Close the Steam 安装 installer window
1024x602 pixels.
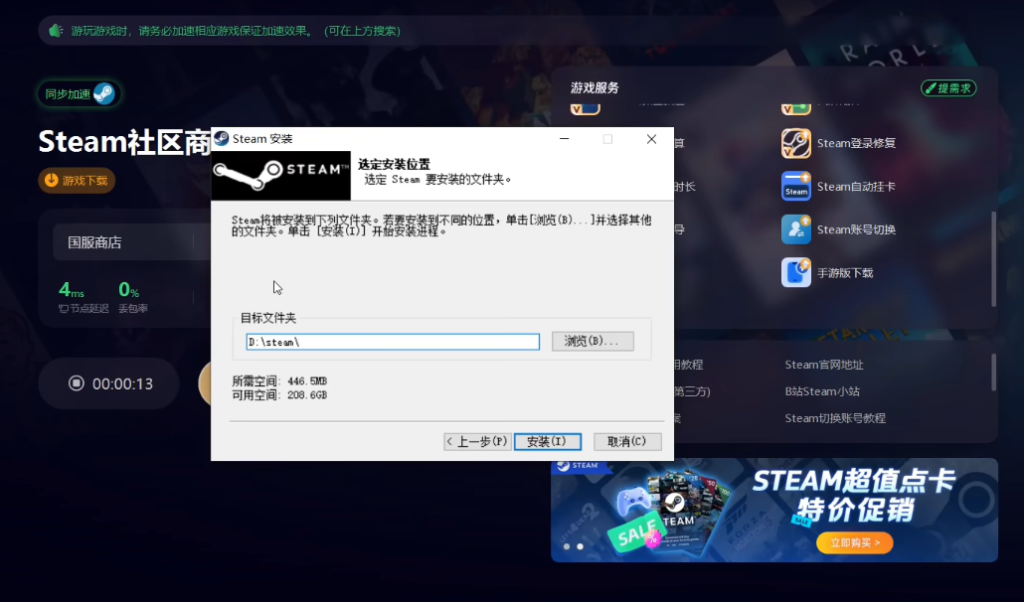[x=651, y=138]
